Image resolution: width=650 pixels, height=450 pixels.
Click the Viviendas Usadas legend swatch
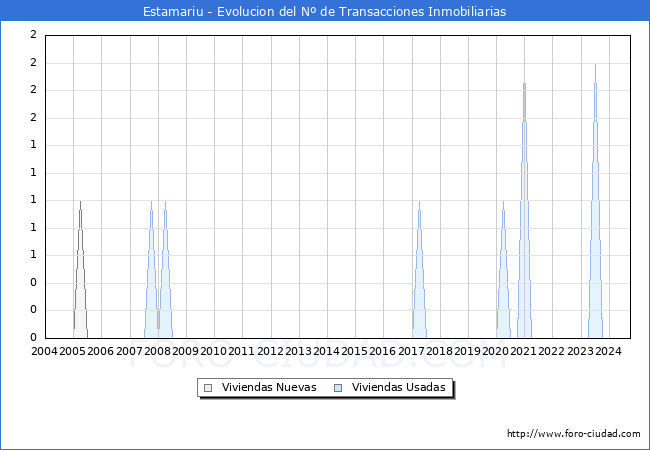[x=338, y=388]
